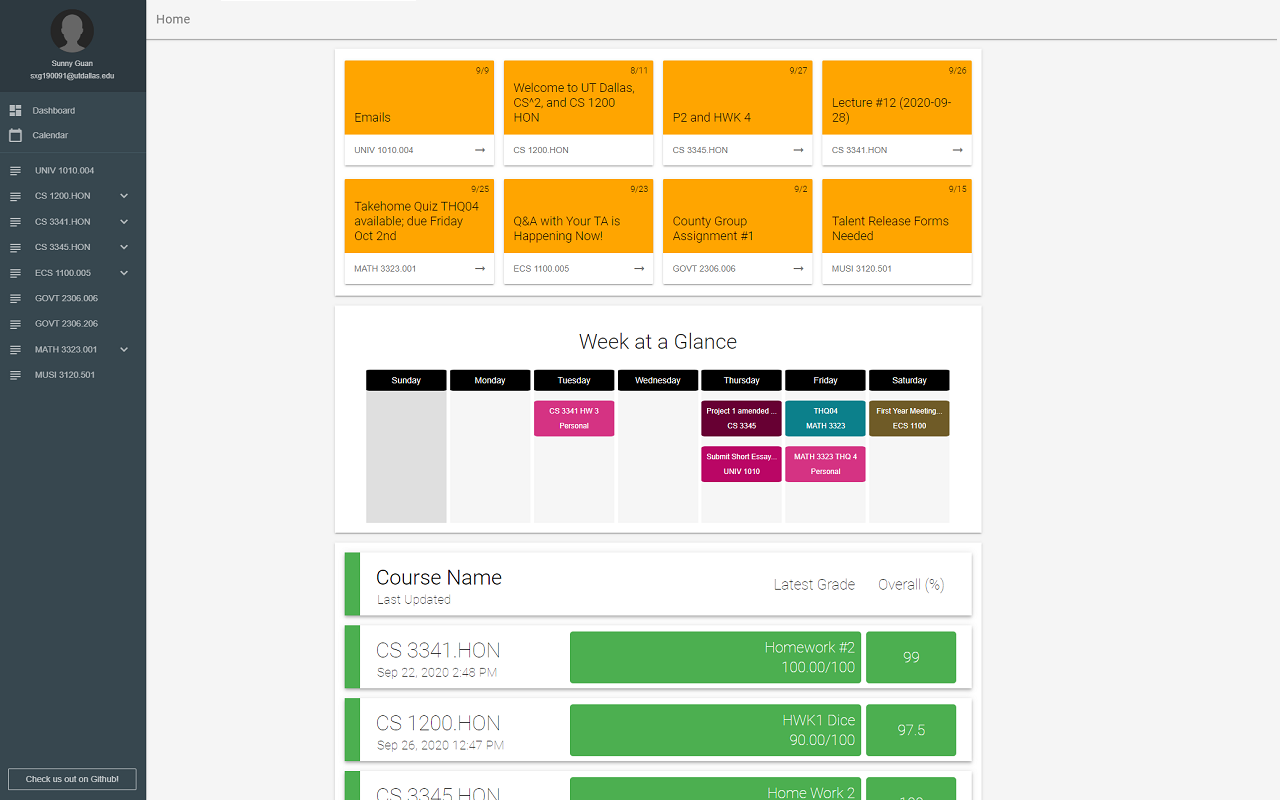Click First Year Meeting ECS 1100 event
1280x800 pixels.
point(909,418)
